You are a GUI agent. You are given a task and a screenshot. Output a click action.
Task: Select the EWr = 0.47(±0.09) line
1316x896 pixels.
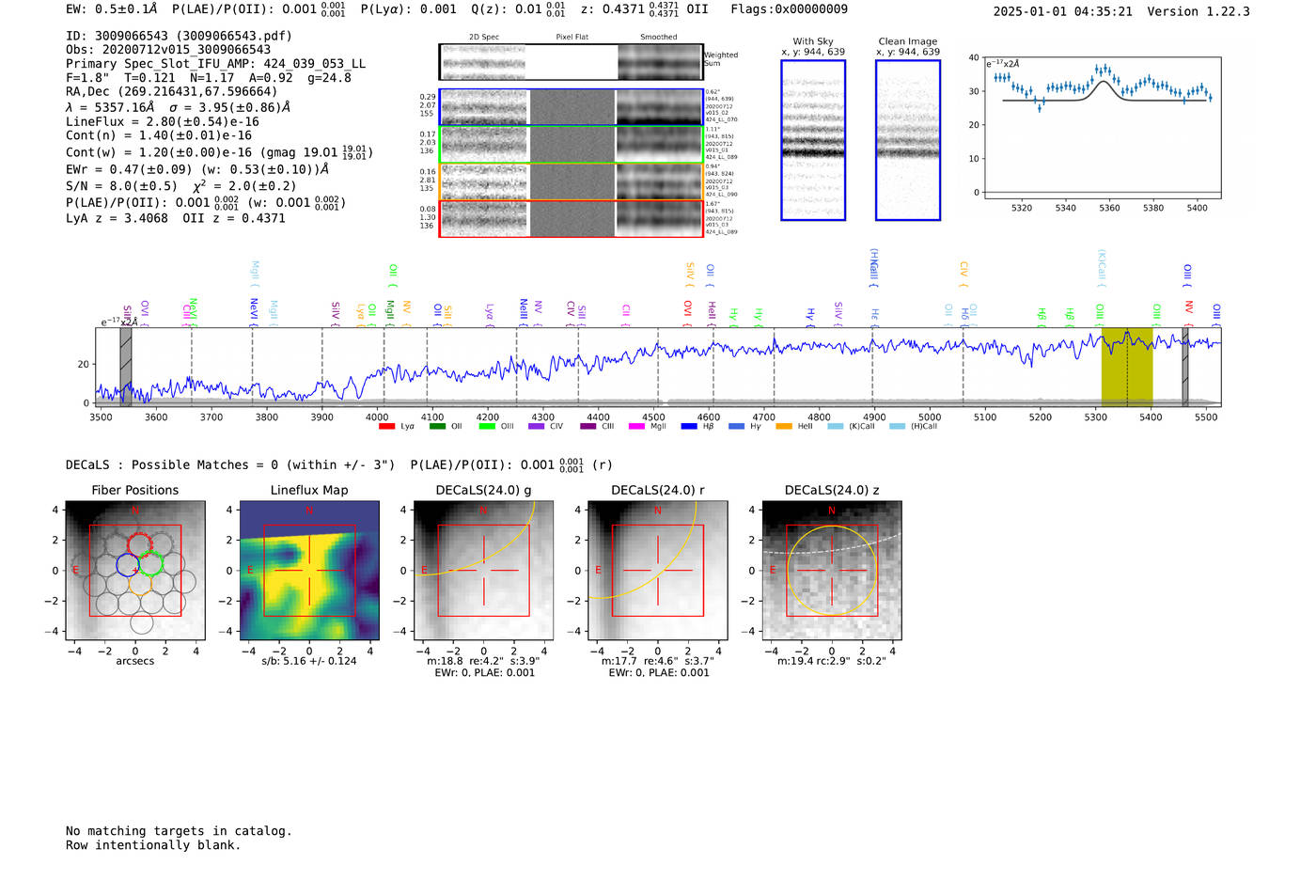pyautogui.click(x=197, y=169)
